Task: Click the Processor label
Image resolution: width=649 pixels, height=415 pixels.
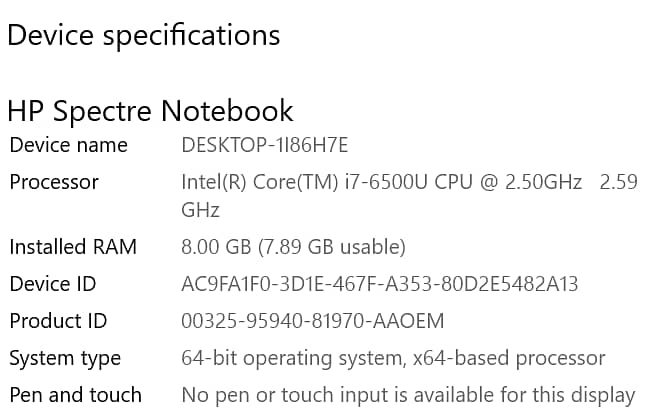Action: tap(54, 183)
